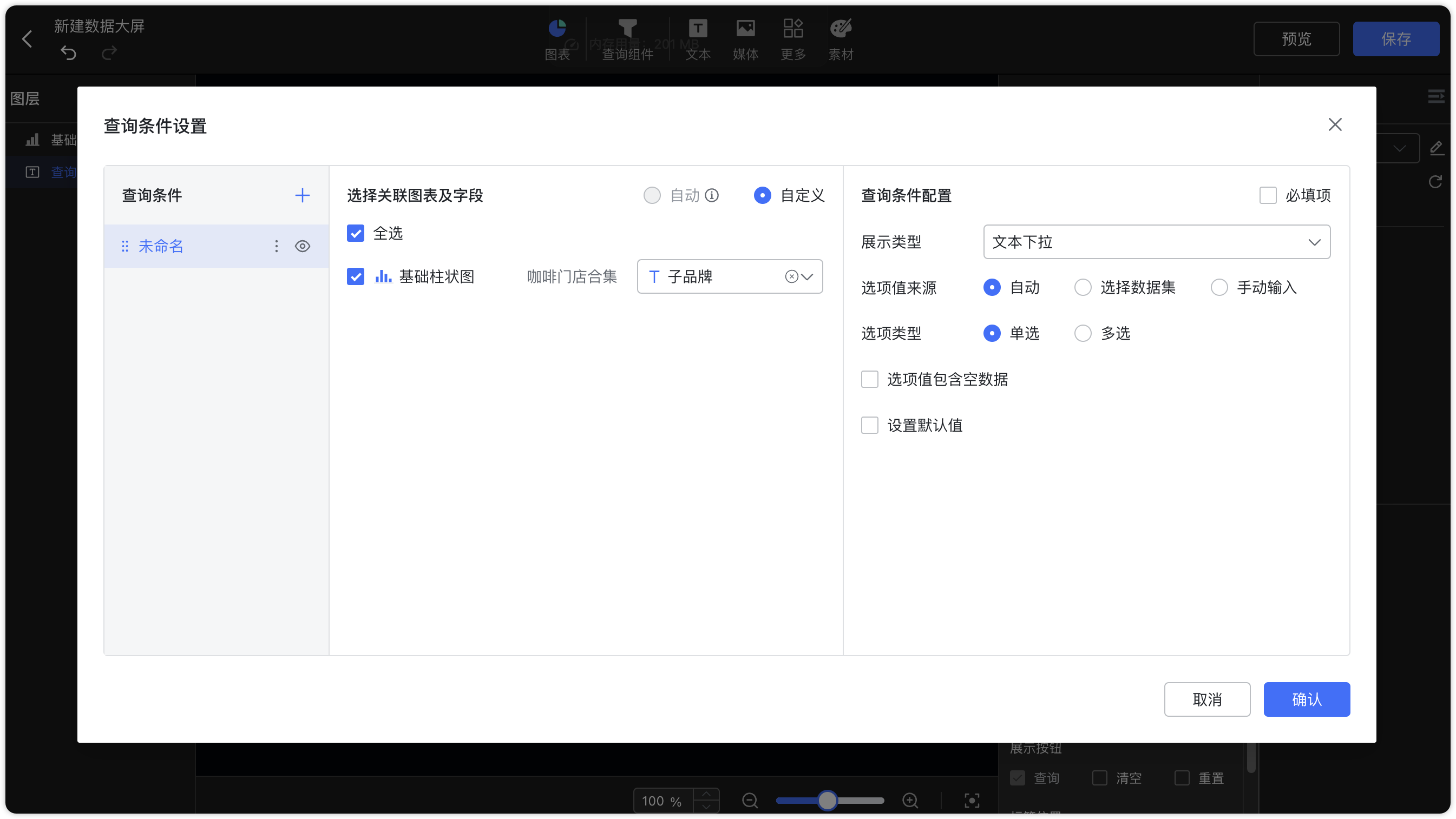Redo the last action
Image resolution: width=1456 pixels, height=819 pixels.
click(x=109, y=53)
